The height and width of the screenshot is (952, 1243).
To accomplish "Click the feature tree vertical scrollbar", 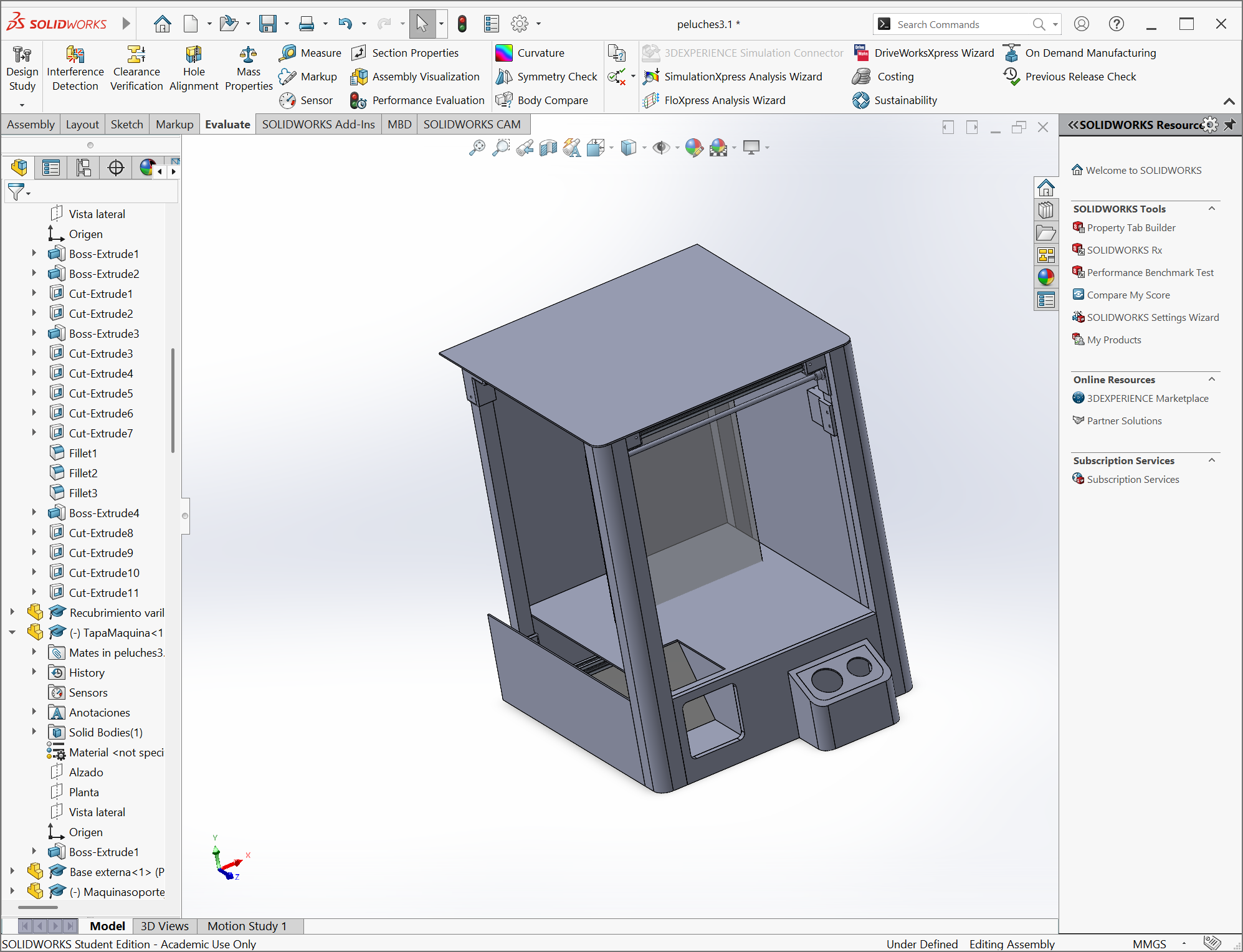I will coord(173,399).
